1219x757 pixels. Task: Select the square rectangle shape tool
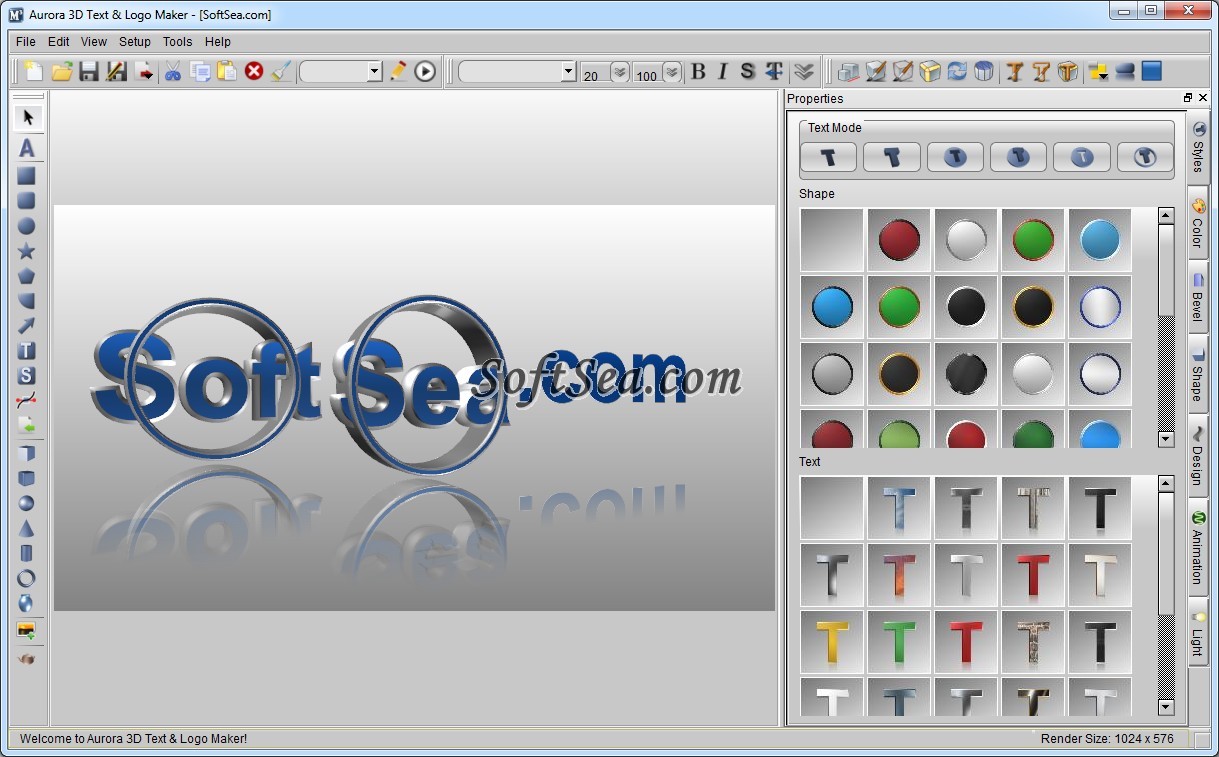click(x=27, y=176)
